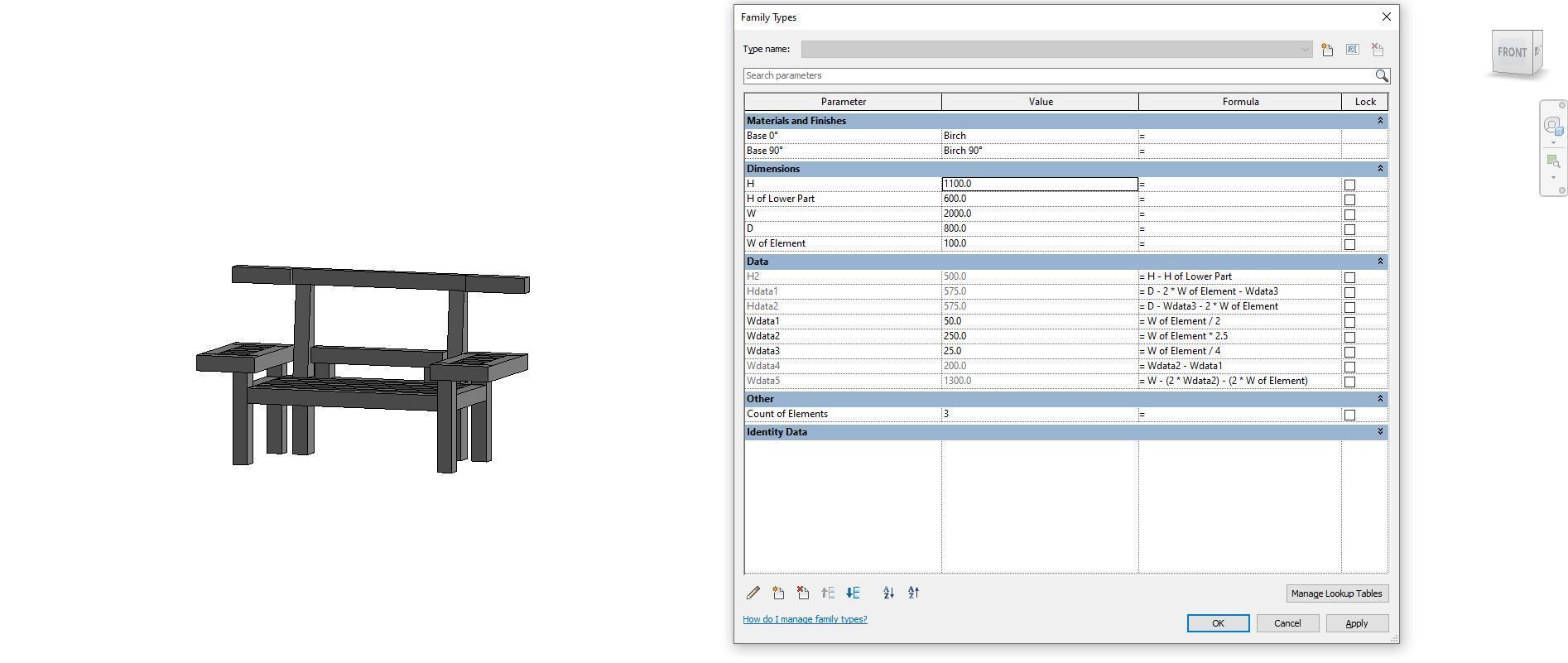Sort parameters in descending Z-A order
This screenshot has height=663, width=1568.
point(914,593)
